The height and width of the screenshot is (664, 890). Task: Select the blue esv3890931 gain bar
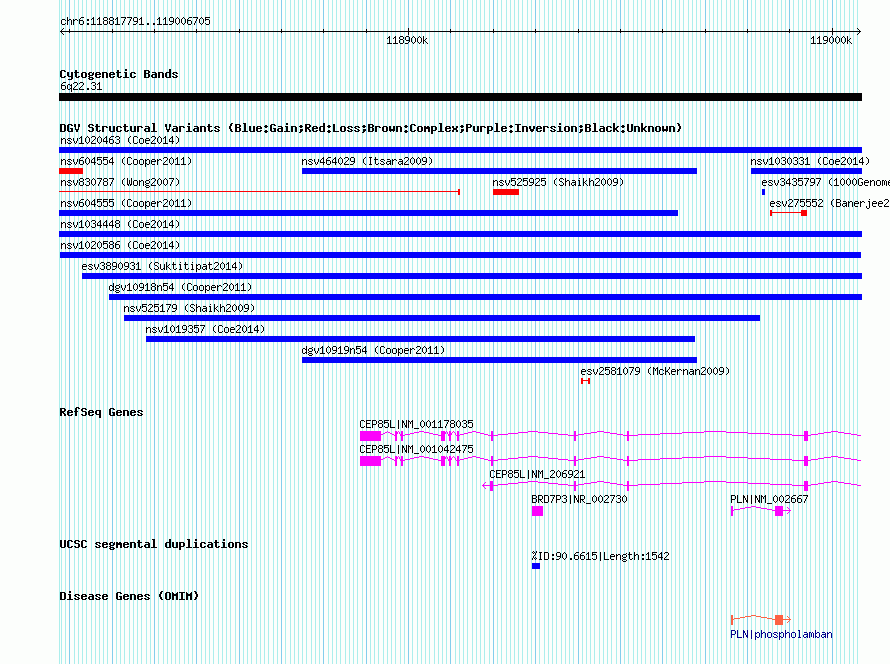472,276
